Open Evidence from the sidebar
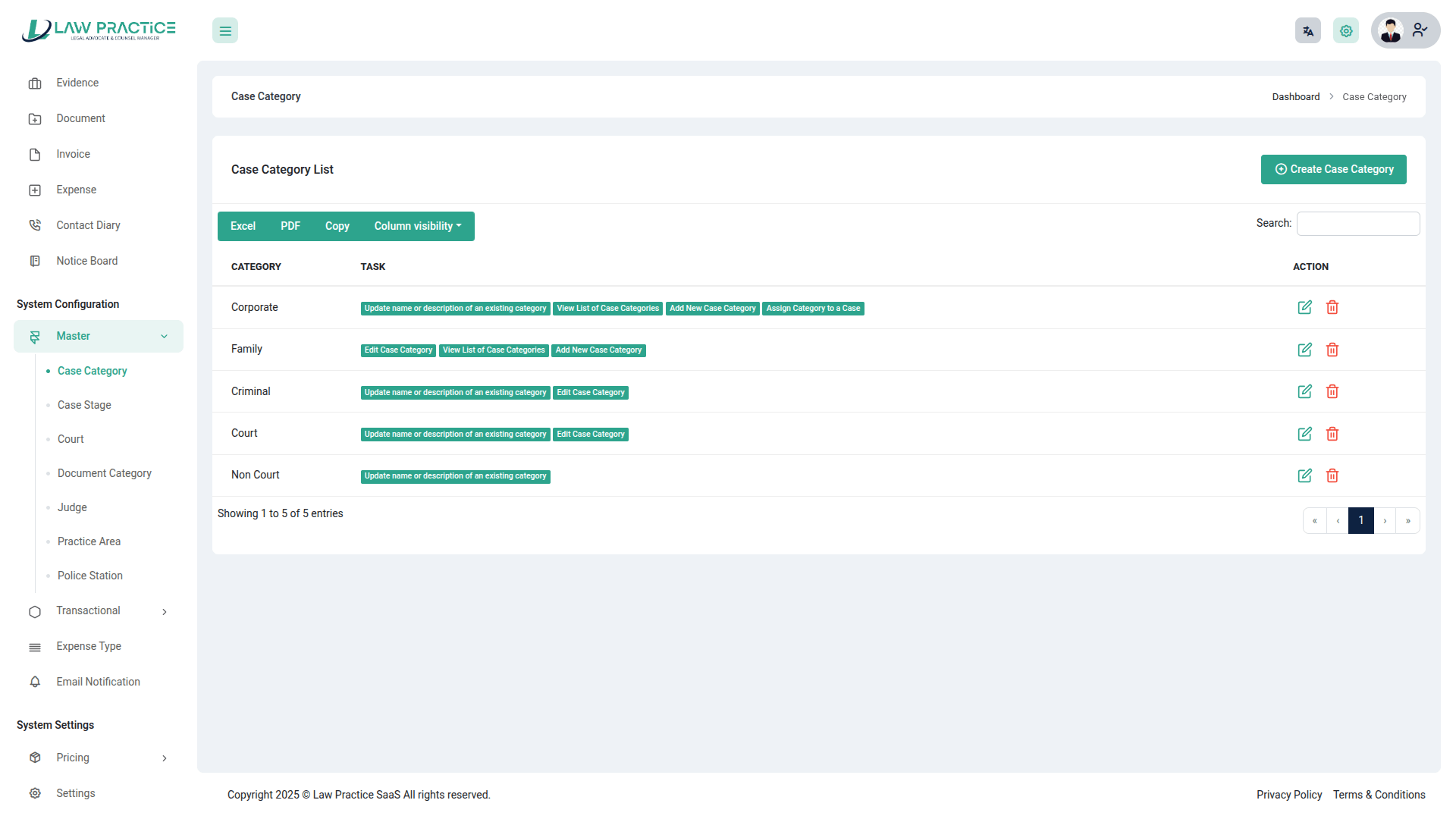The height and width of the screenshot is (819, 1456). [x=77, y=83]
